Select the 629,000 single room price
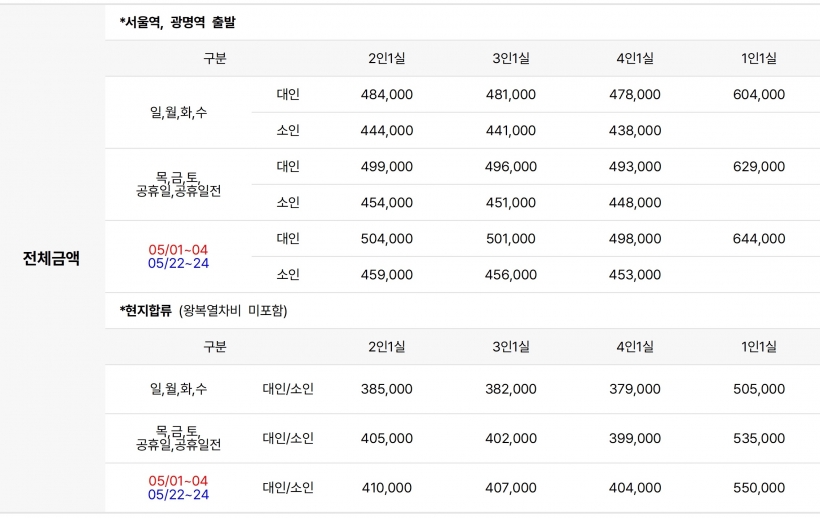 click(758, 167)
